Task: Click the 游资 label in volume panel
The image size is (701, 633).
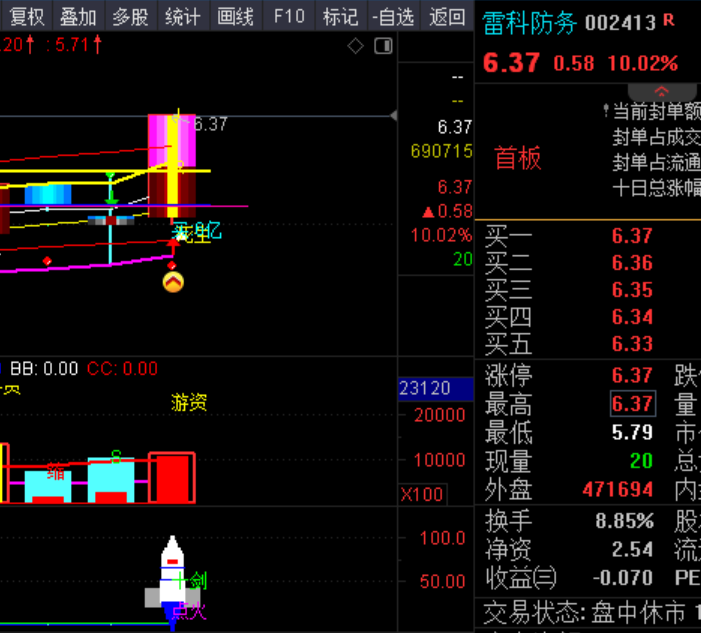Action: click(x=189, y=402)
